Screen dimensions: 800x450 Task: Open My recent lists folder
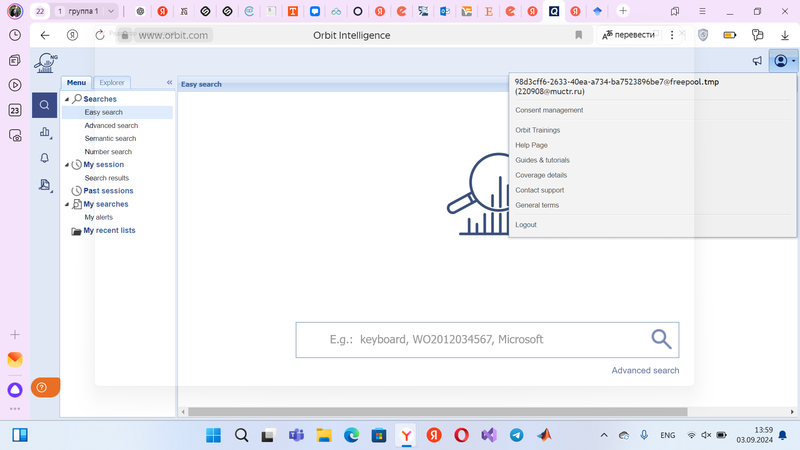pyautogui.click(x=109, y=231)
